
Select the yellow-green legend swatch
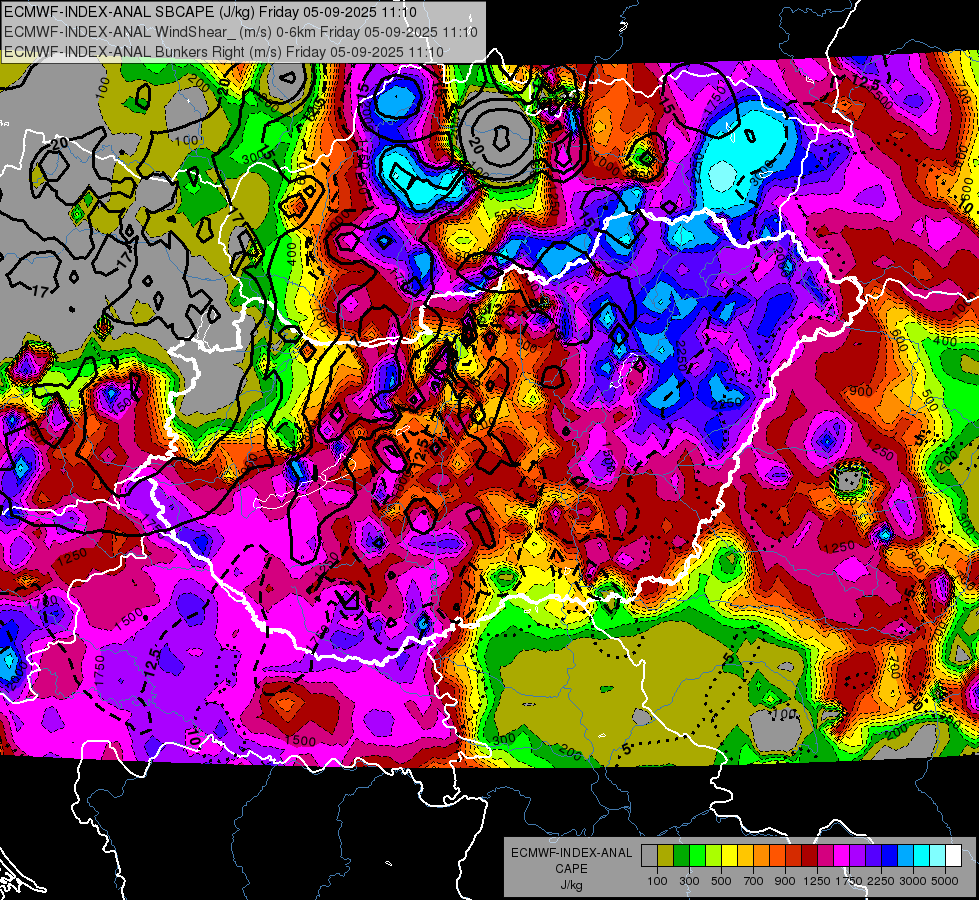pyautogui.click(x=714, y=856)
